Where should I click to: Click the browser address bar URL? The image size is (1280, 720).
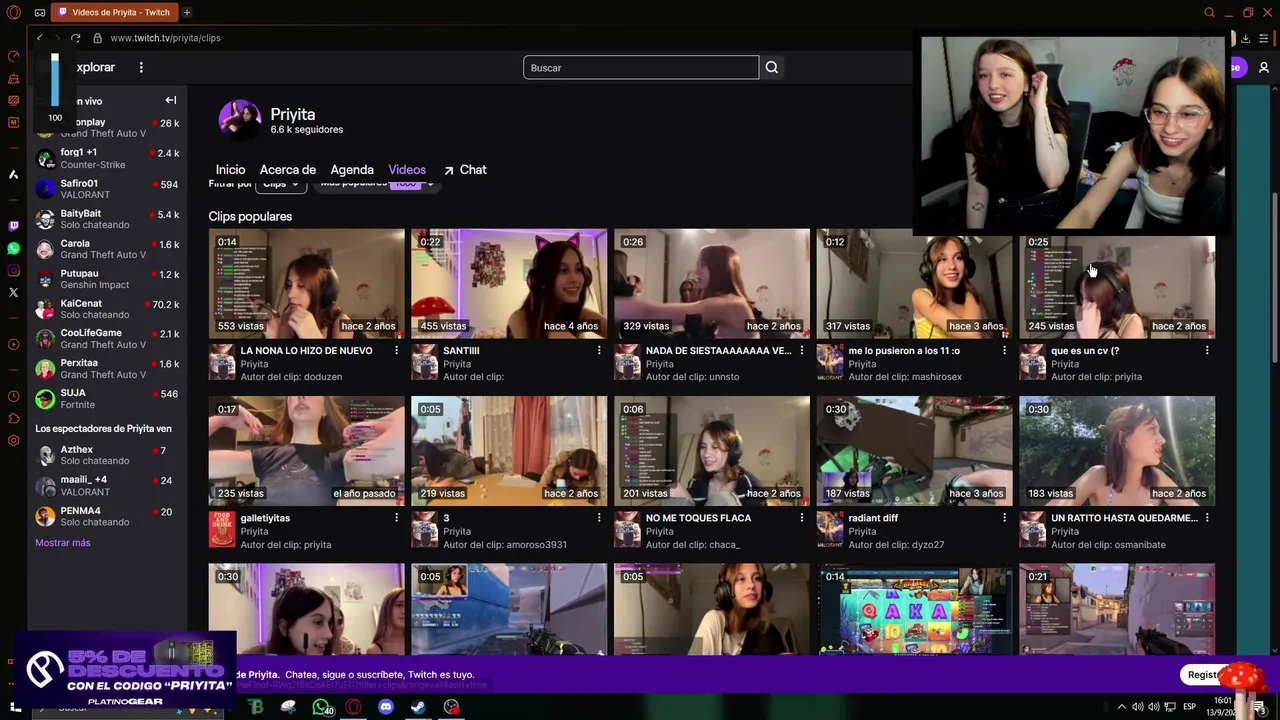coord(165,38)
